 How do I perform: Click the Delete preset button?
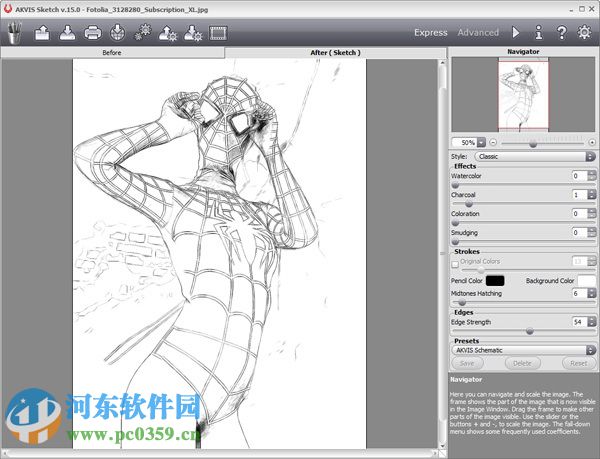point(522,363)
